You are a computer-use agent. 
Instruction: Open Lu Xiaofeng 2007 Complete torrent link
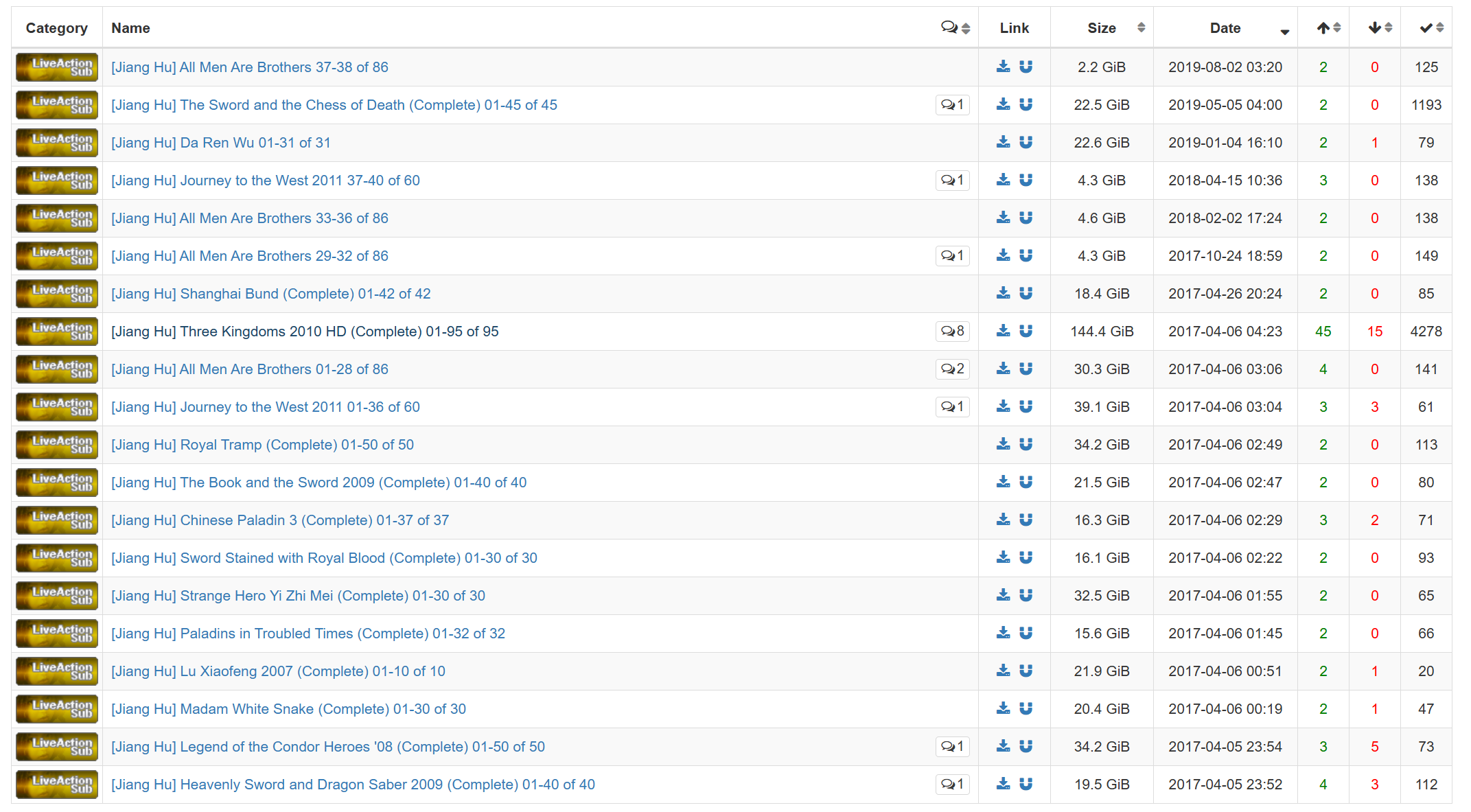click(x=278, y=671)
